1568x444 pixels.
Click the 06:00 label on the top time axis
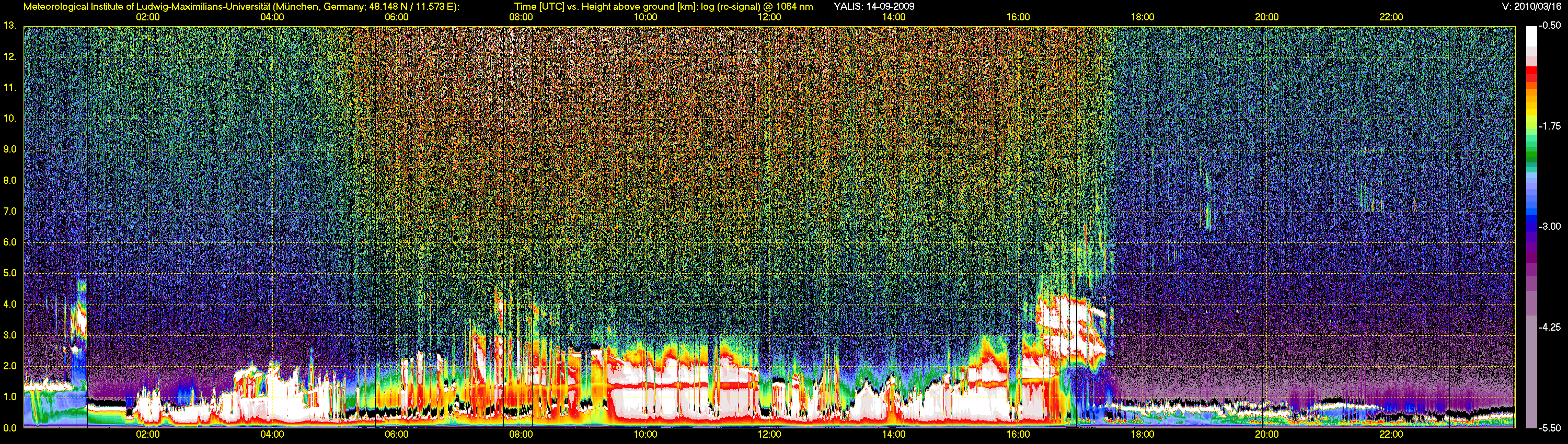pos(396,17)
